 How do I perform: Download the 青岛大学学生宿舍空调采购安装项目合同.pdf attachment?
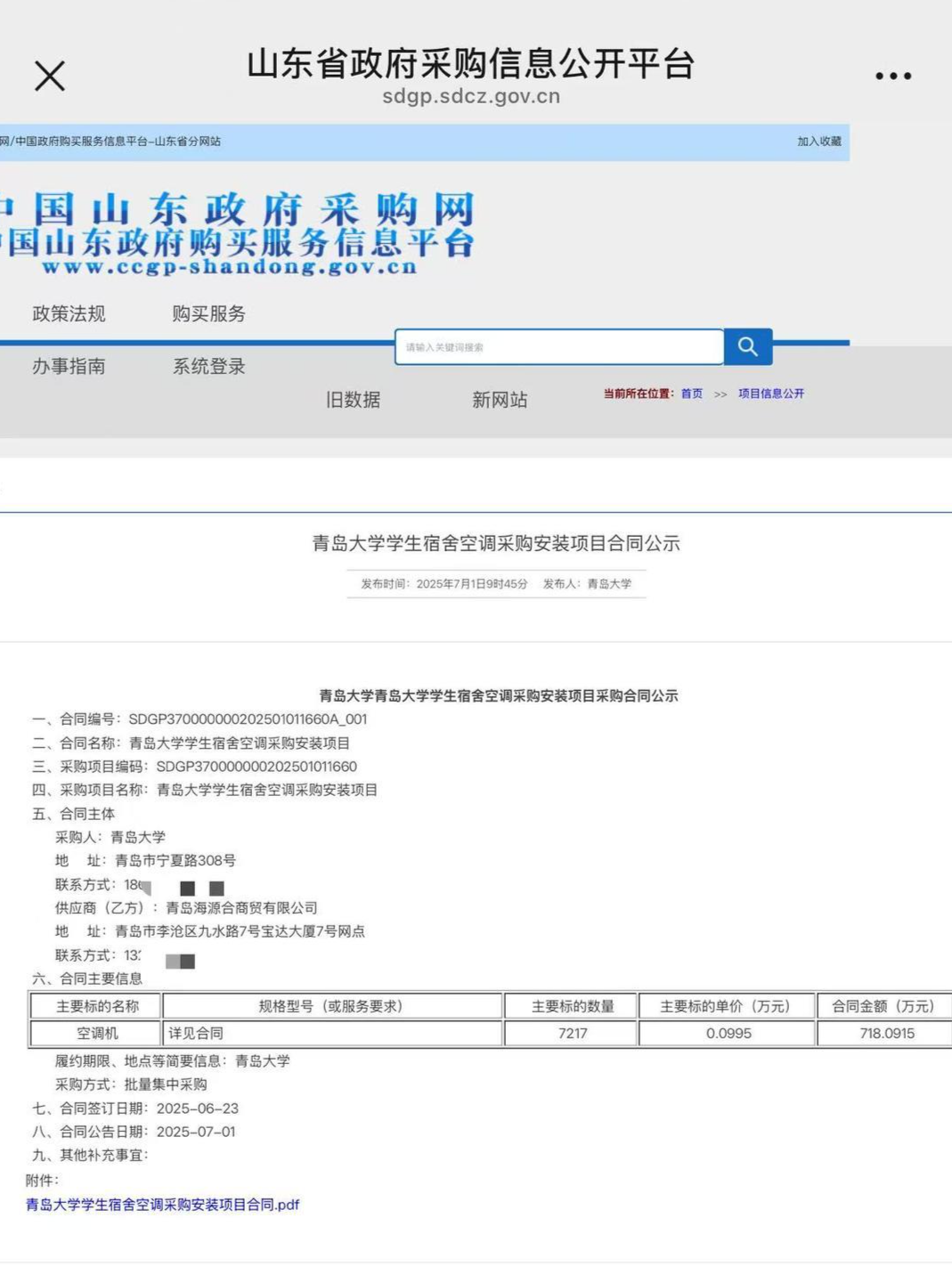pyautogui.click(x=162, y=1204)
